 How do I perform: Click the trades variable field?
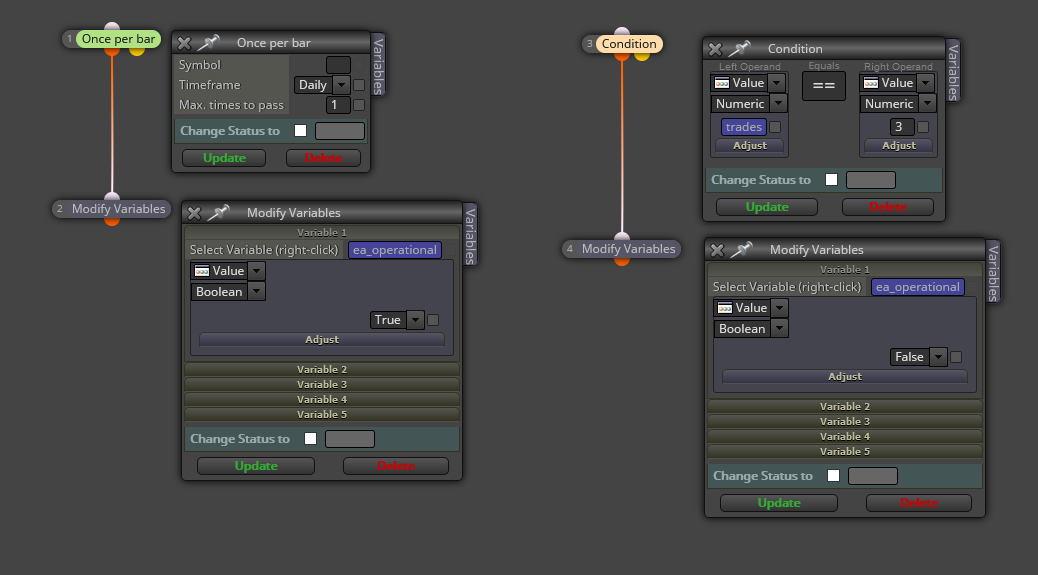(743, 127)
